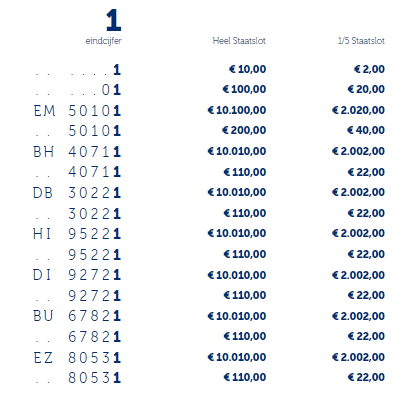Click the 'eindcijfer' label text
Image resolution: width=408 pixels, height=395 pixels.
tap(104, 41)
